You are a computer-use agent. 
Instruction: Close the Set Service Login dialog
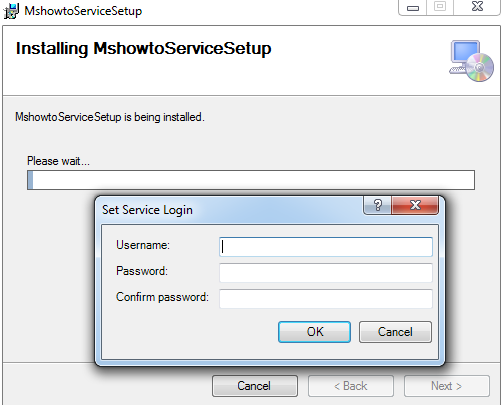coord(415,205)
